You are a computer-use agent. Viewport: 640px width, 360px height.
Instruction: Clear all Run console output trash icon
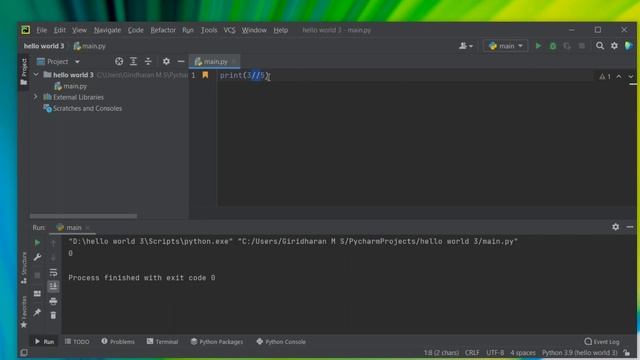(x=53, y=315)
